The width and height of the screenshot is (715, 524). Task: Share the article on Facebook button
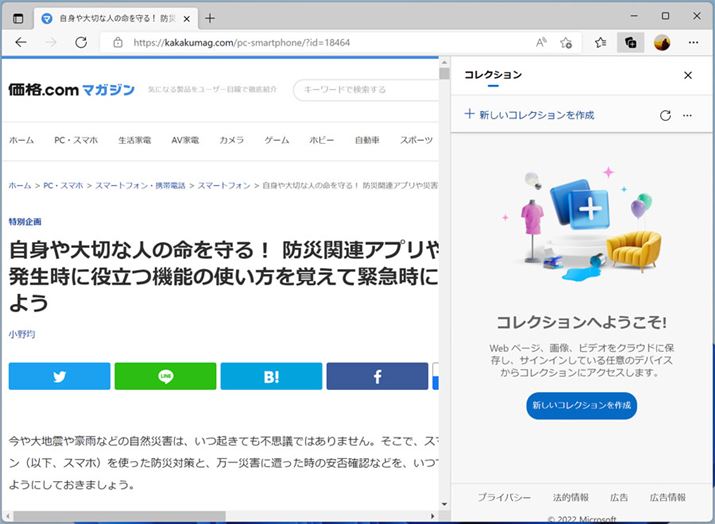(x=377, y=376)
